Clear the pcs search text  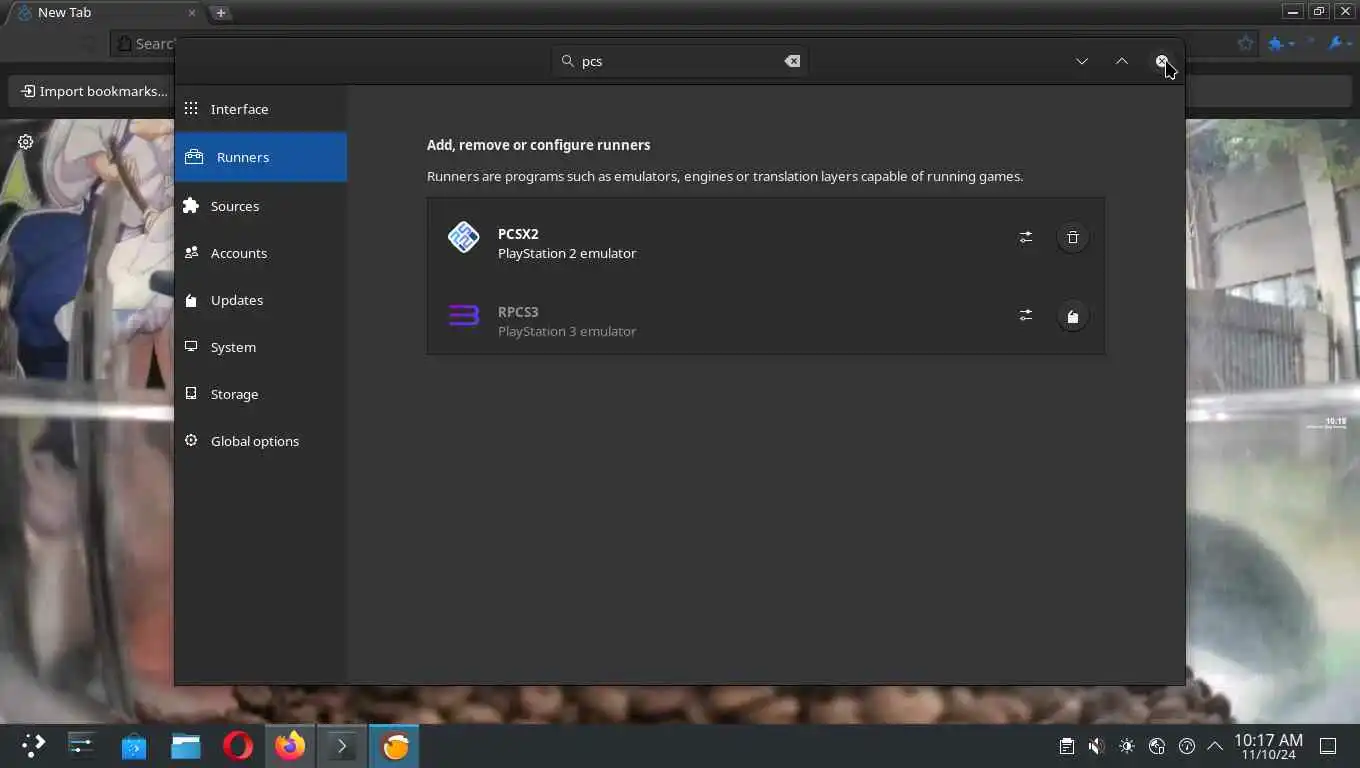pyautogui.click(x=792, y=61)
